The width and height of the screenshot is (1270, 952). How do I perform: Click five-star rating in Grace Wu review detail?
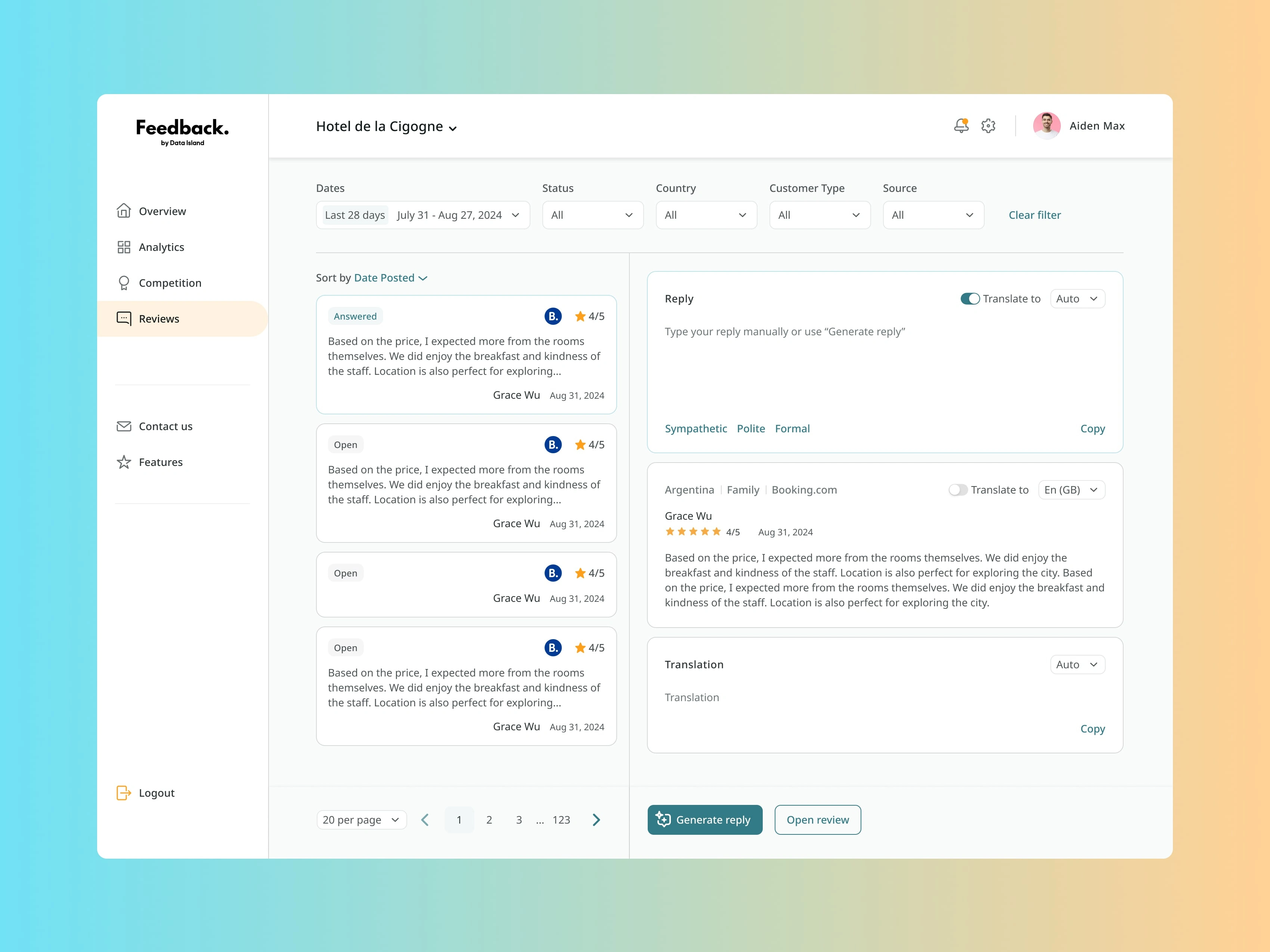[x=693, y=532]
